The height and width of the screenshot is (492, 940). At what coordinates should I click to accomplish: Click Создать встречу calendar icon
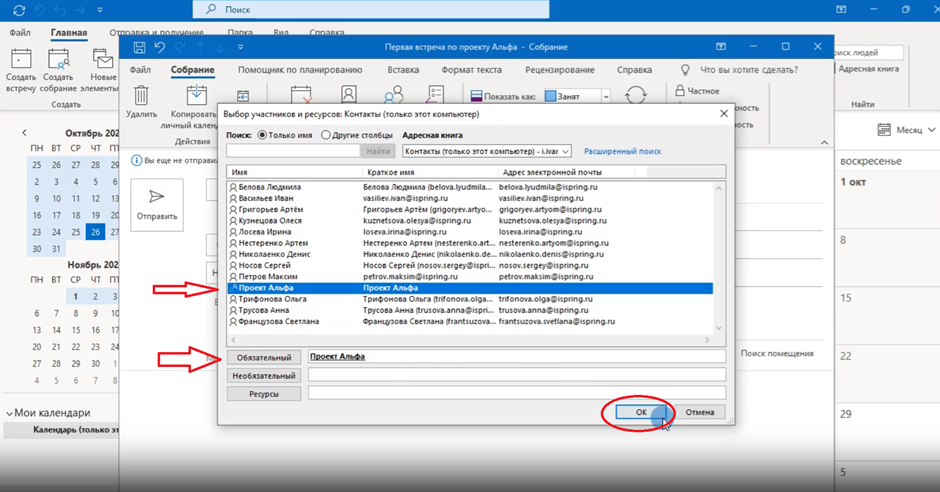click(21, 61)
